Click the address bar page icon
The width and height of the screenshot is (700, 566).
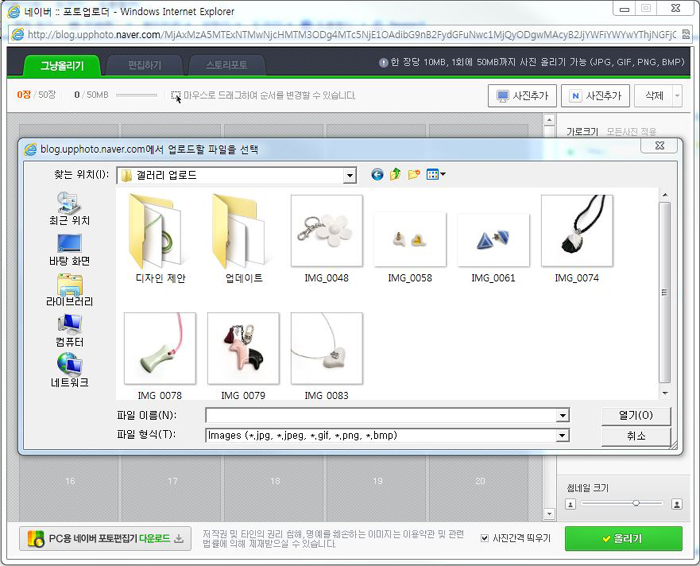18,34
